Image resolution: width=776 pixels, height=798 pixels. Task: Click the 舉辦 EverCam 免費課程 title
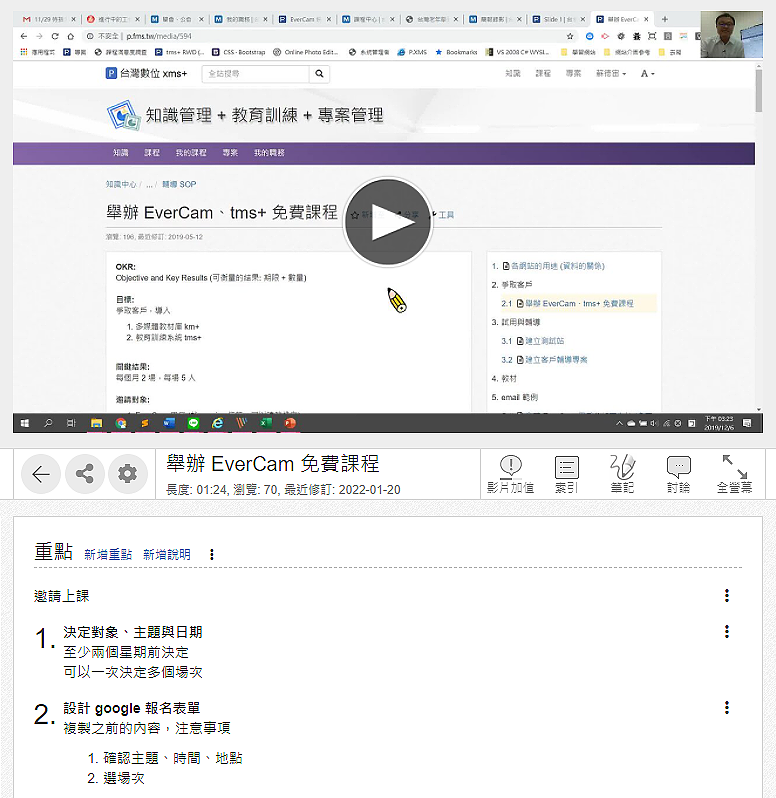[x=272, y=465]
